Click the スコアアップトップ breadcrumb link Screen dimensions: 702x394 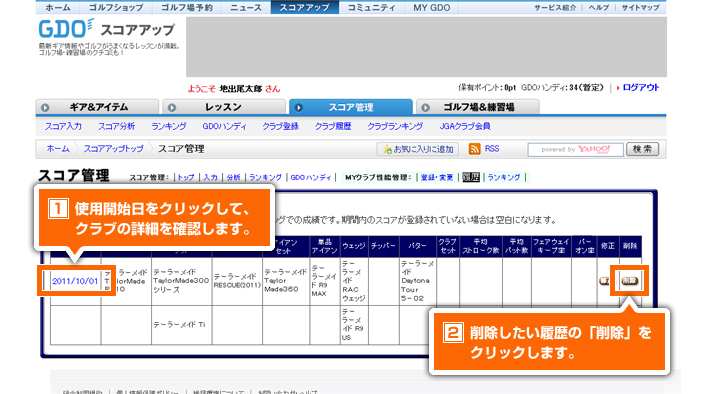point(114,149)
